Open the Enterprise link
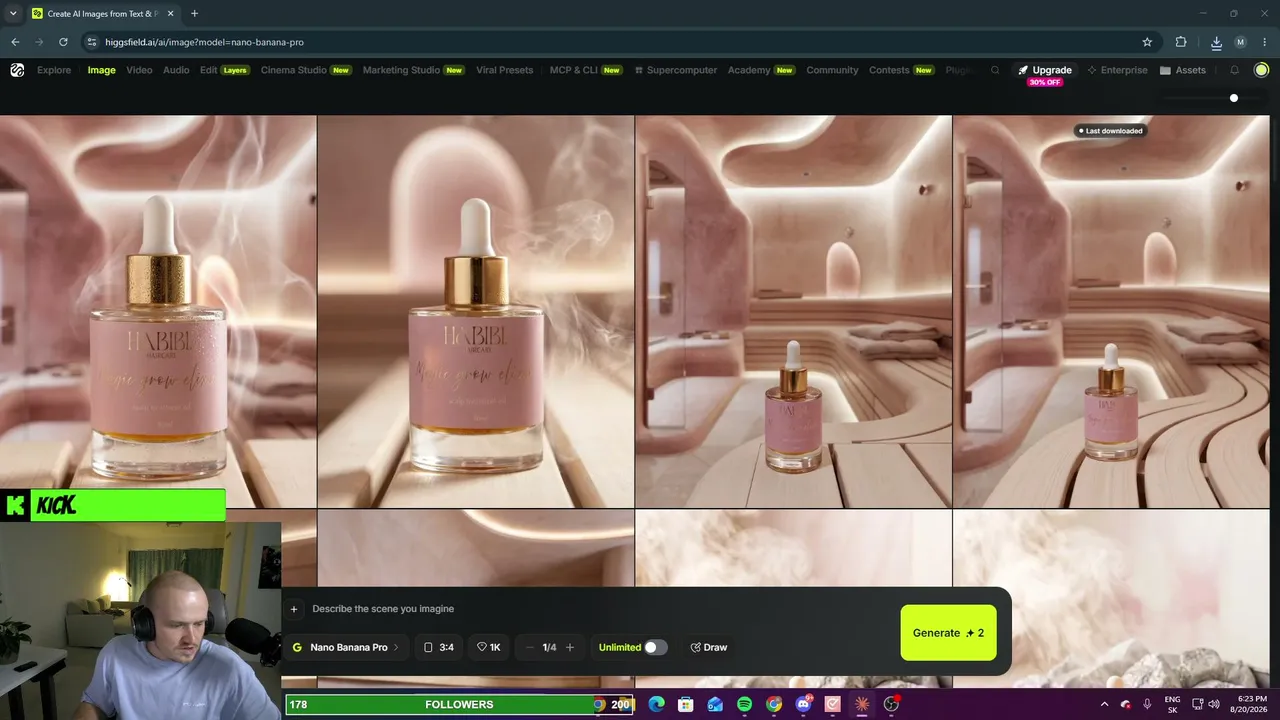The height and width of the screenshot is (720, 1280). coord(1118,70)
